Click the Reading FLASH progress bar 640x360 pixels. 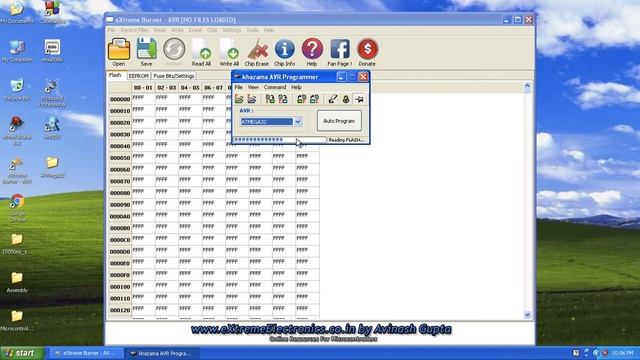click(x=280, y=140)
